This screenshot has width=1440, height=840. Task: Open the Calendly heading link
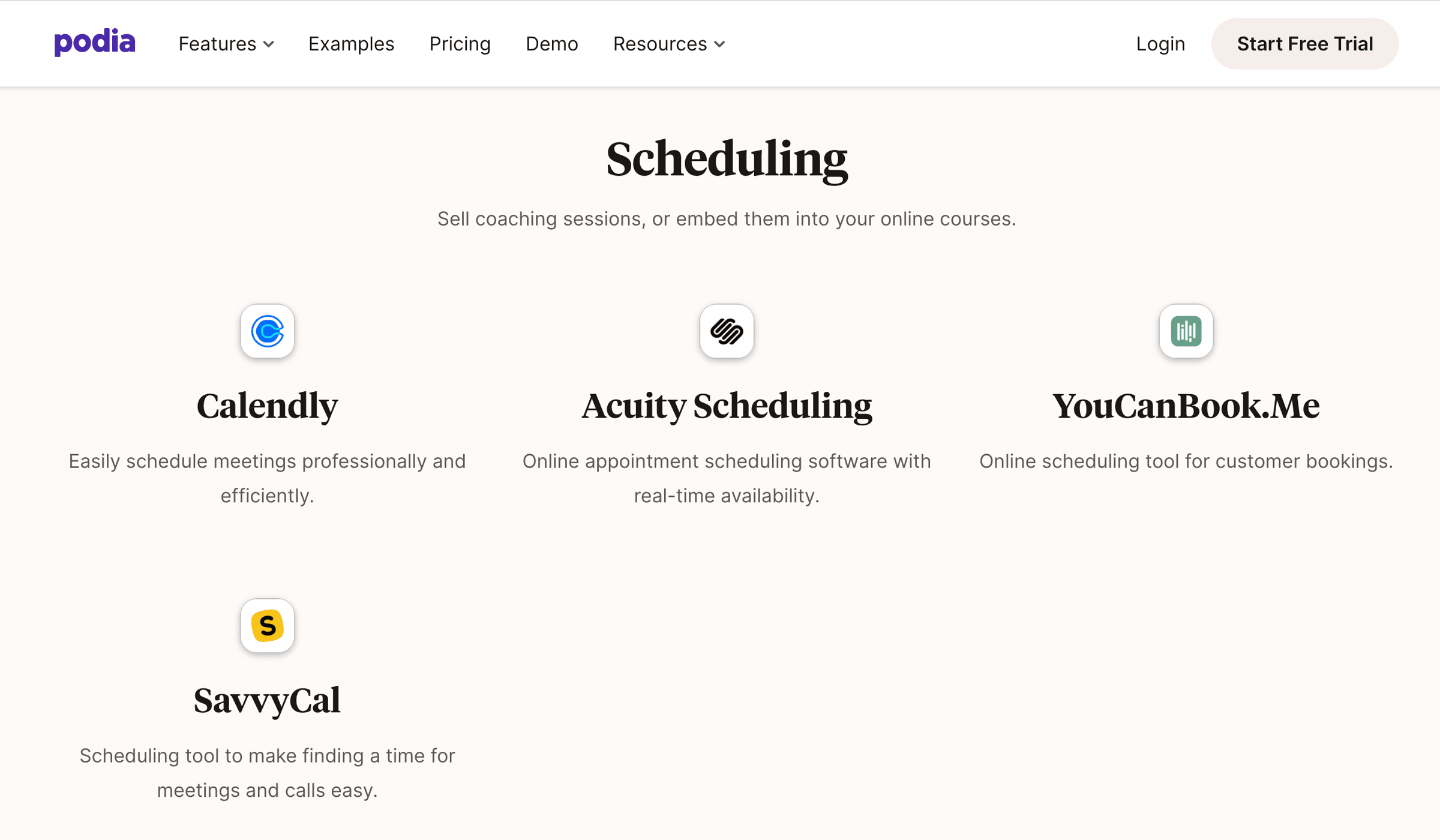coord(267,406)
